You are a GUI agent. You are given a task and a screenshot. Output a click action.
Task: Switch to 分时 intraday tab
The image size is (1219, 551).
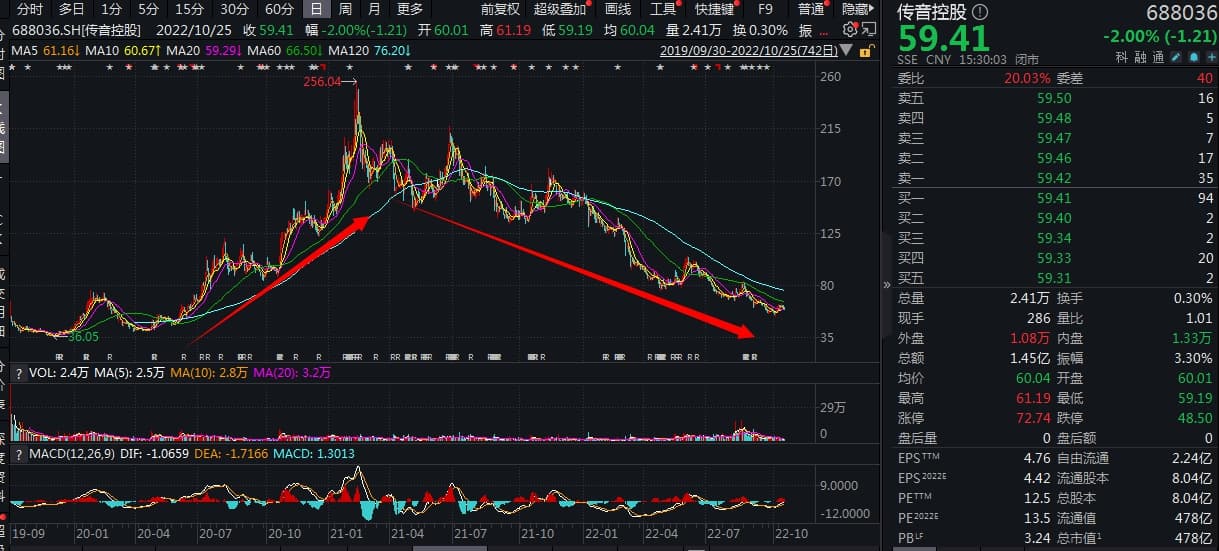tap(30, 9)
